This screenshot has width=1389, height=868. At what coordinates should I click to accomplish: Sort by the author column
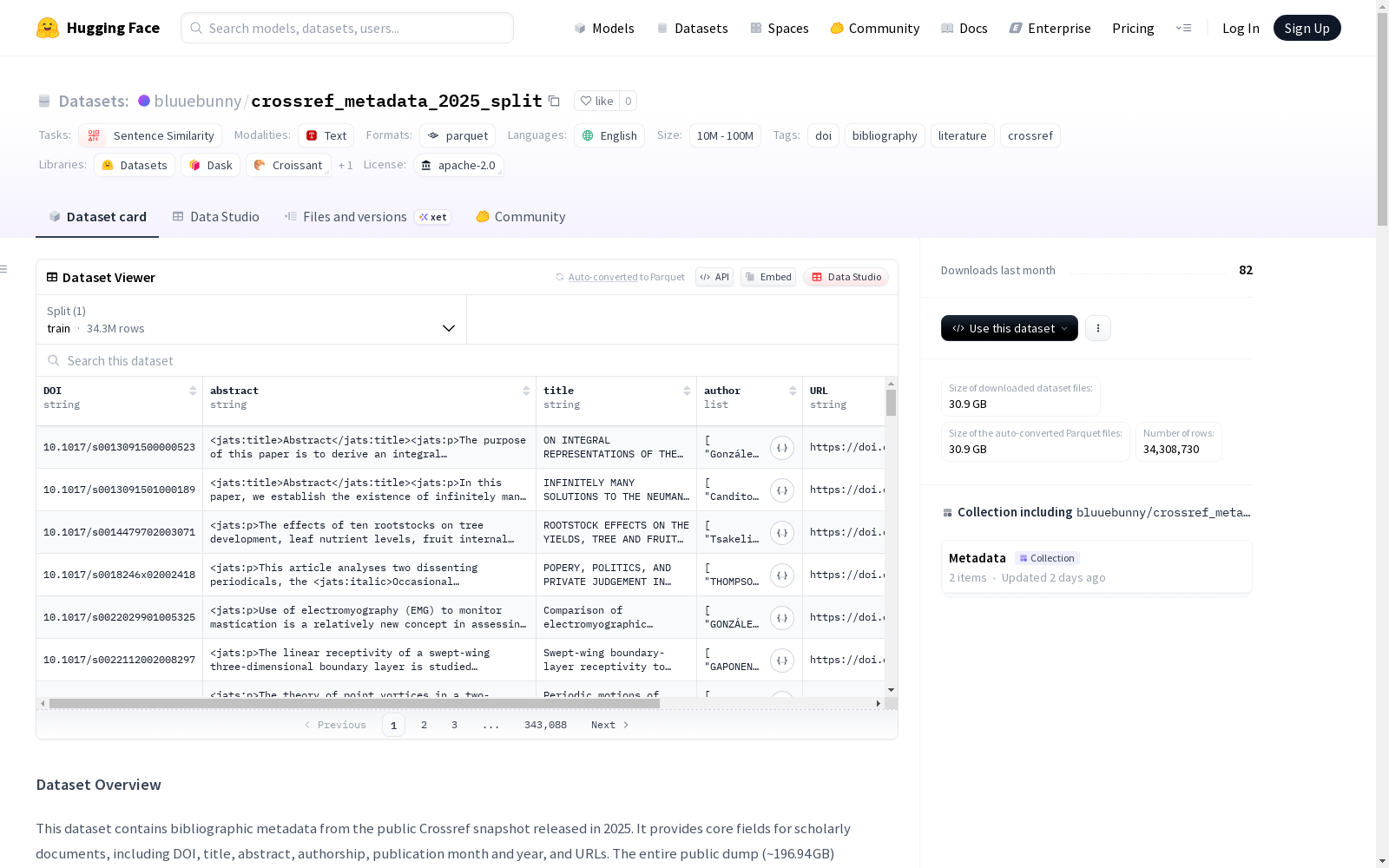793,391
